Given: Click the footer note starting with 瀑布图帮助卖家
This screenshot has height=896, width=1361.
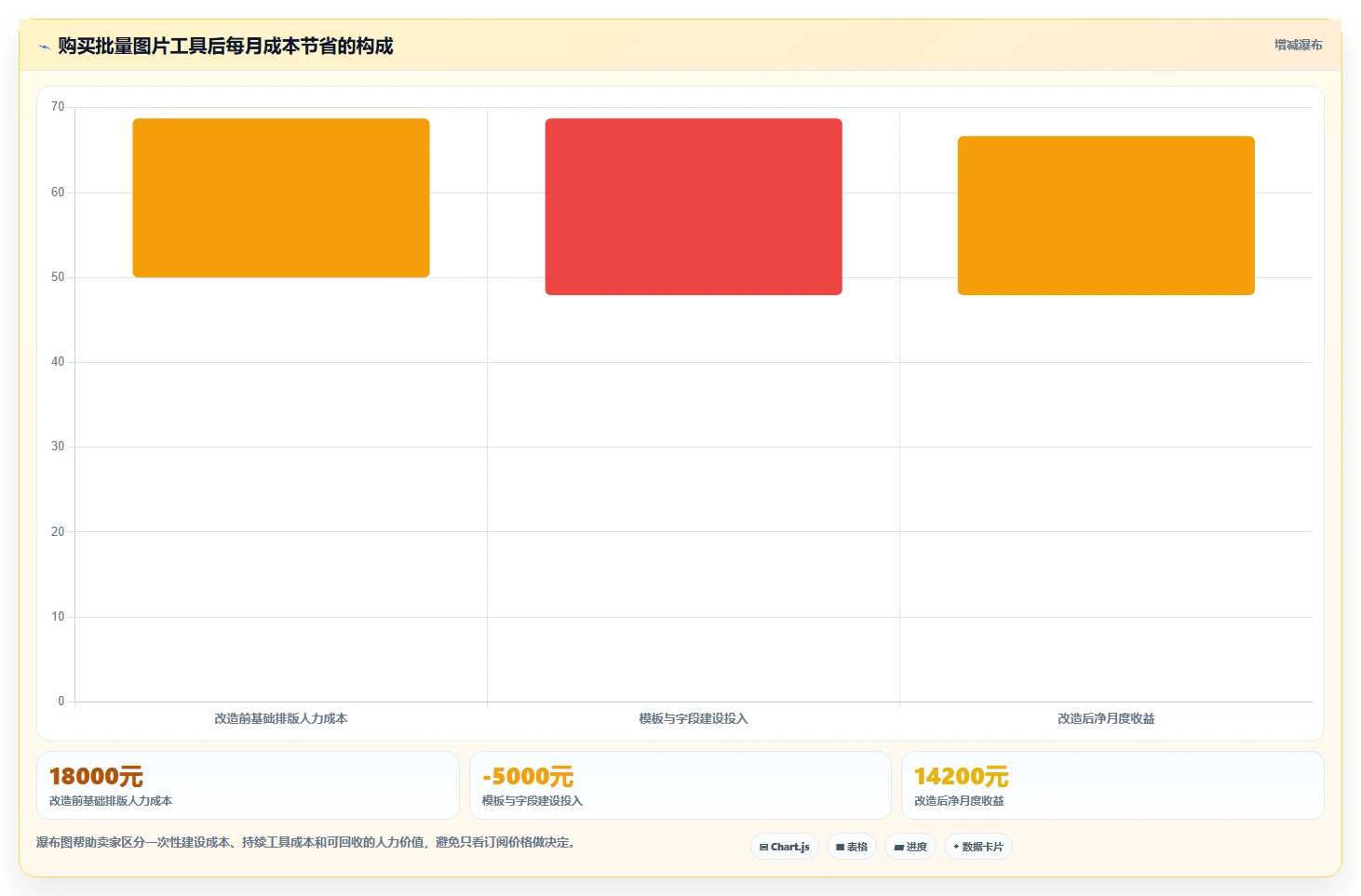Looking at the screenshot, I should (x=306, y=843).
